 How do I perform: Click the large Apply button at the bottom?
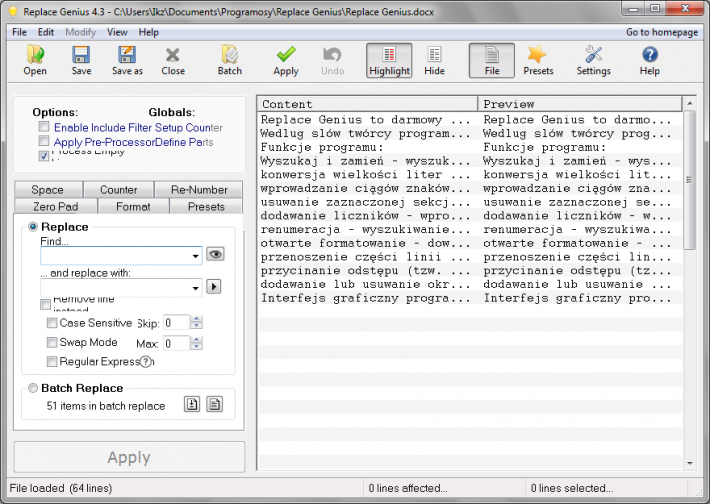pyautogui.click(x=129, y=457)
